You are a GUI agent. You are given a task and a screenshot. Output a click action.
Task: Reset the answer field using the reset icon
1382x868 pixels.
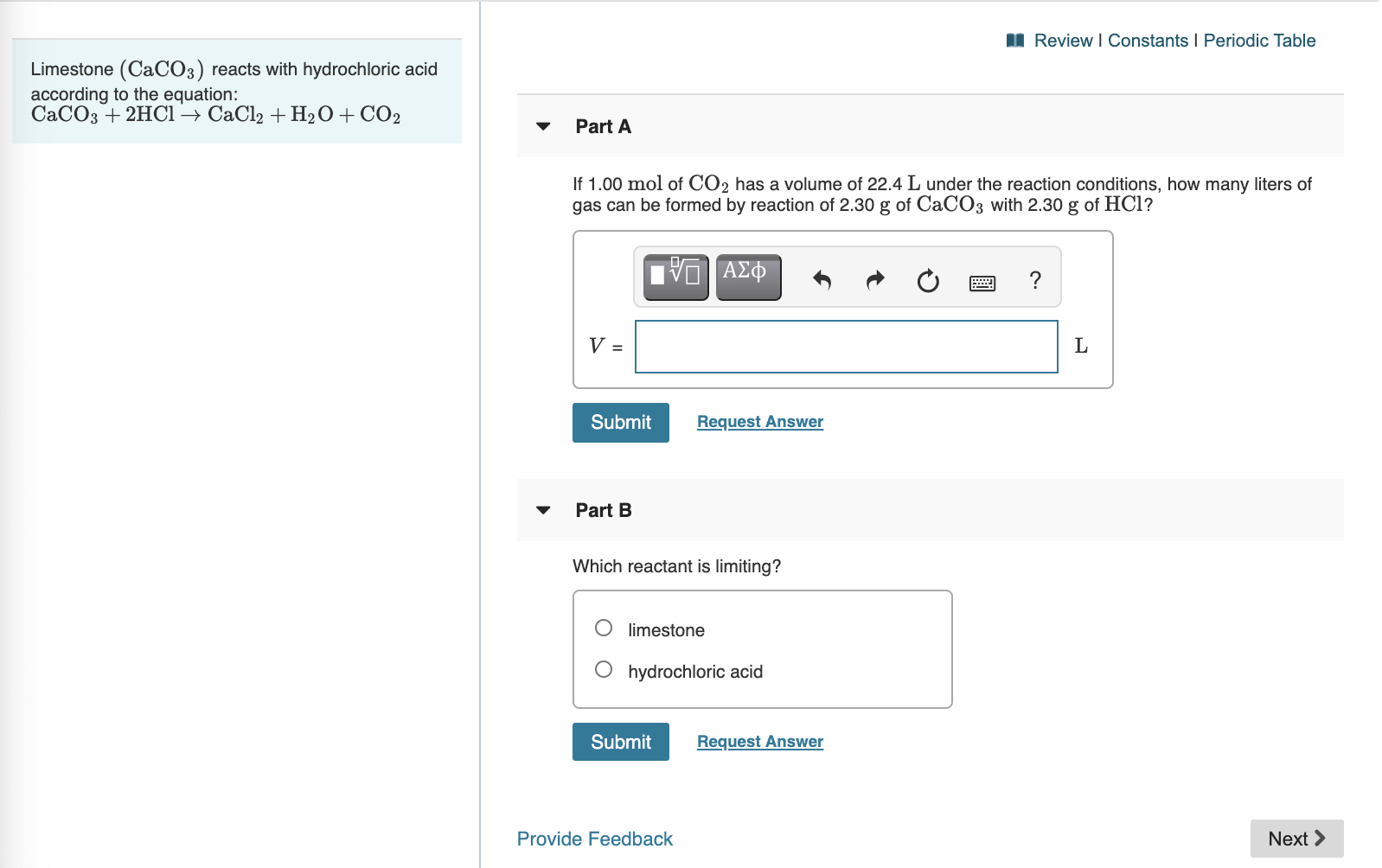926,278
